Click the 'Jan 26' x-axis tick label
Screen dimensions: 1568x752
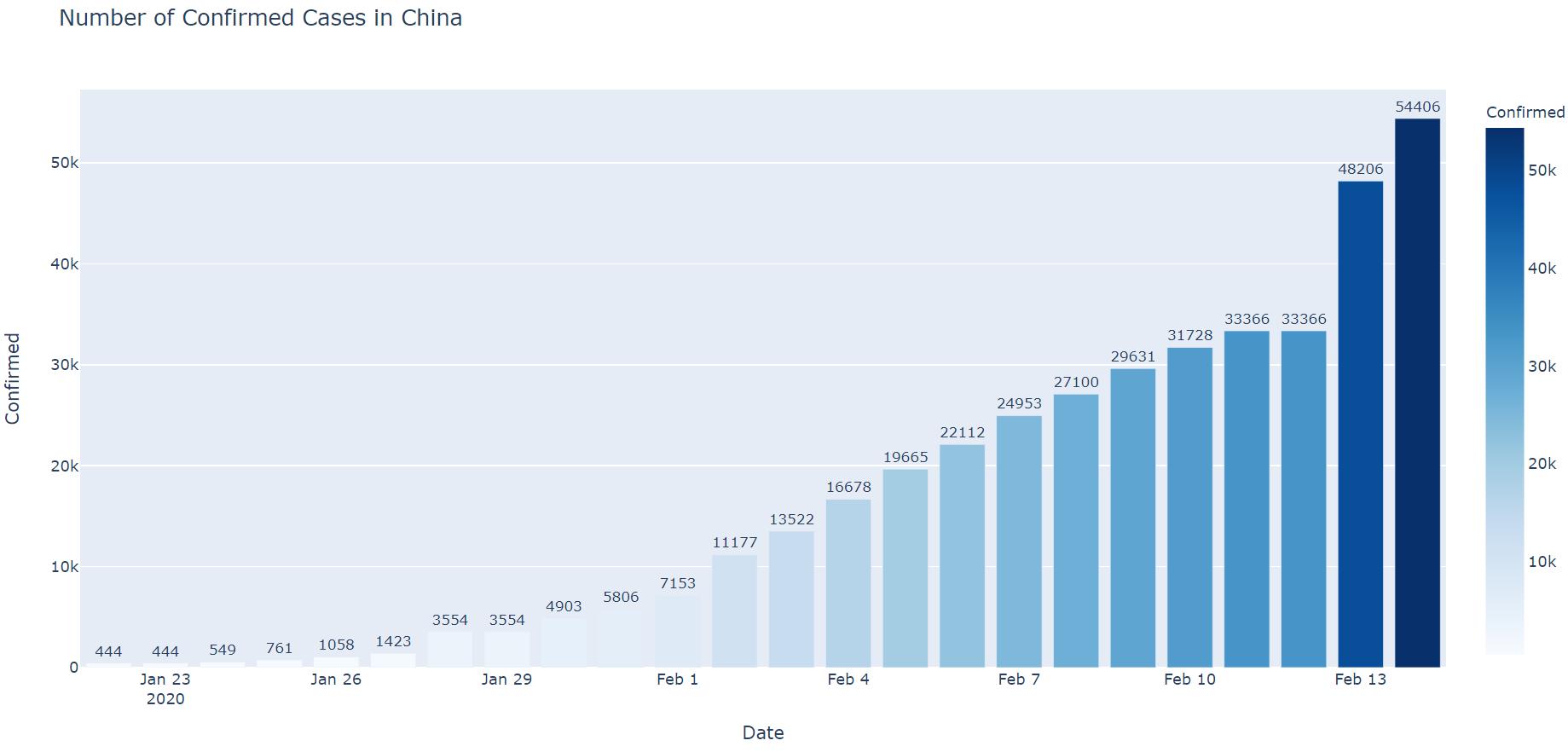[x=336, y=680]
